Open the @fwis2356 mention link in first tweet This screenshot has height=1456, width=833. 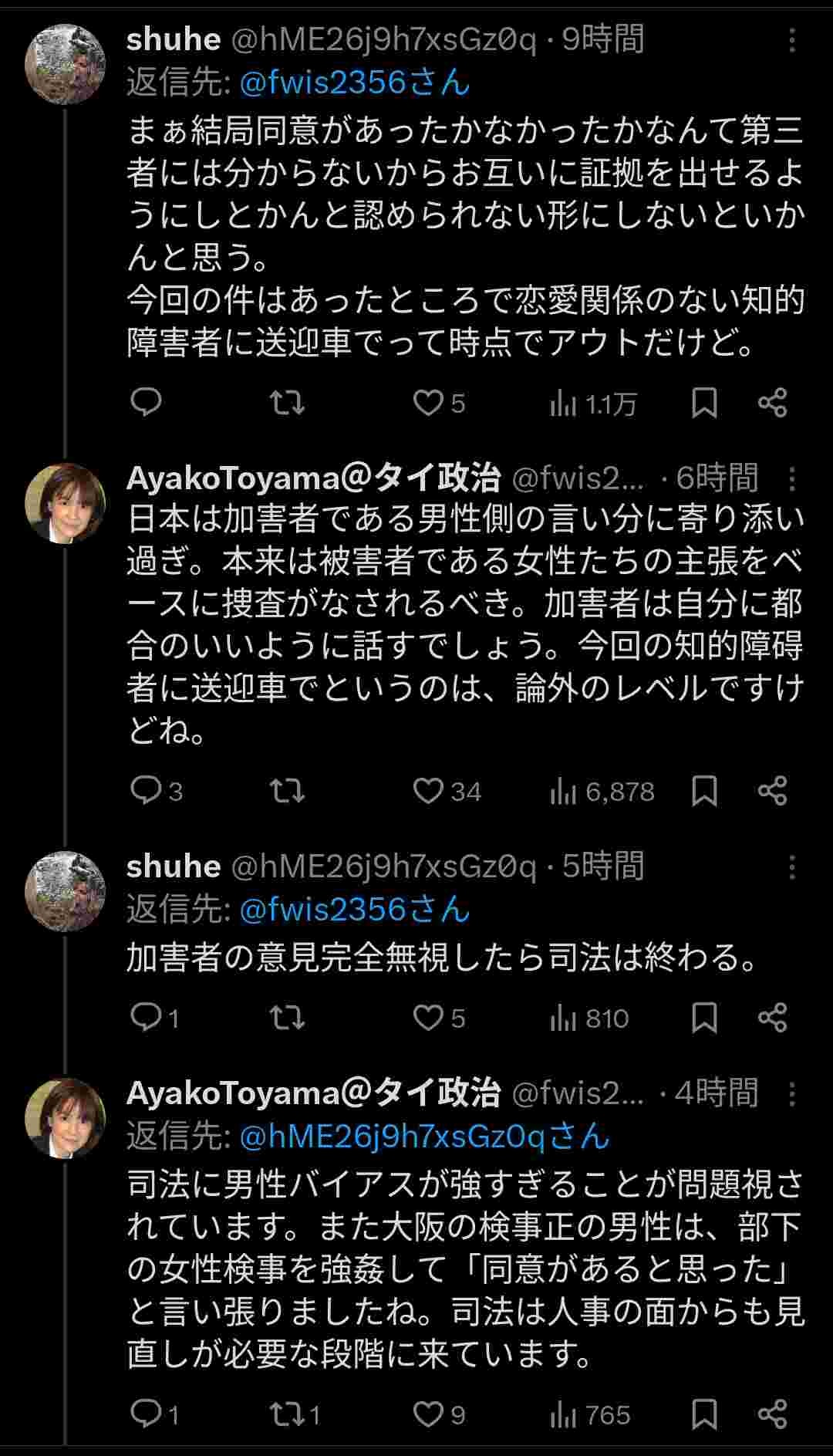tap(355, 82)
